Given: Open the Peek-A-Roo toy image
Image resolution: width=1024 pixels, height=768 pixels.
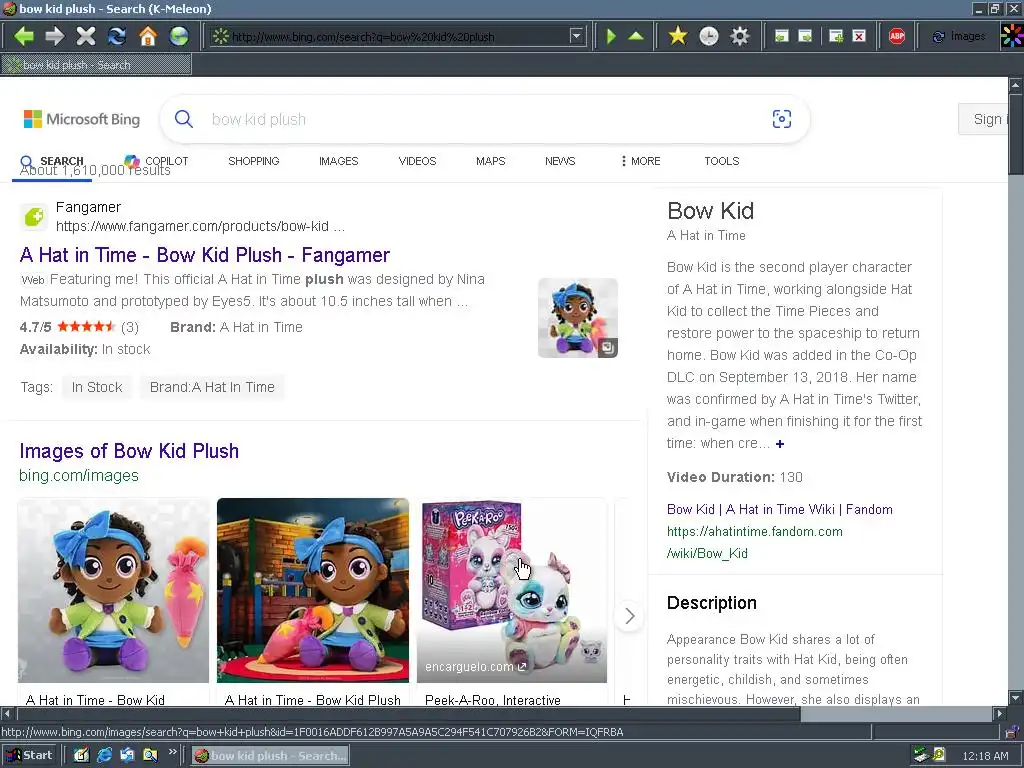Looking at the screenshot, I should pos(512,590).
